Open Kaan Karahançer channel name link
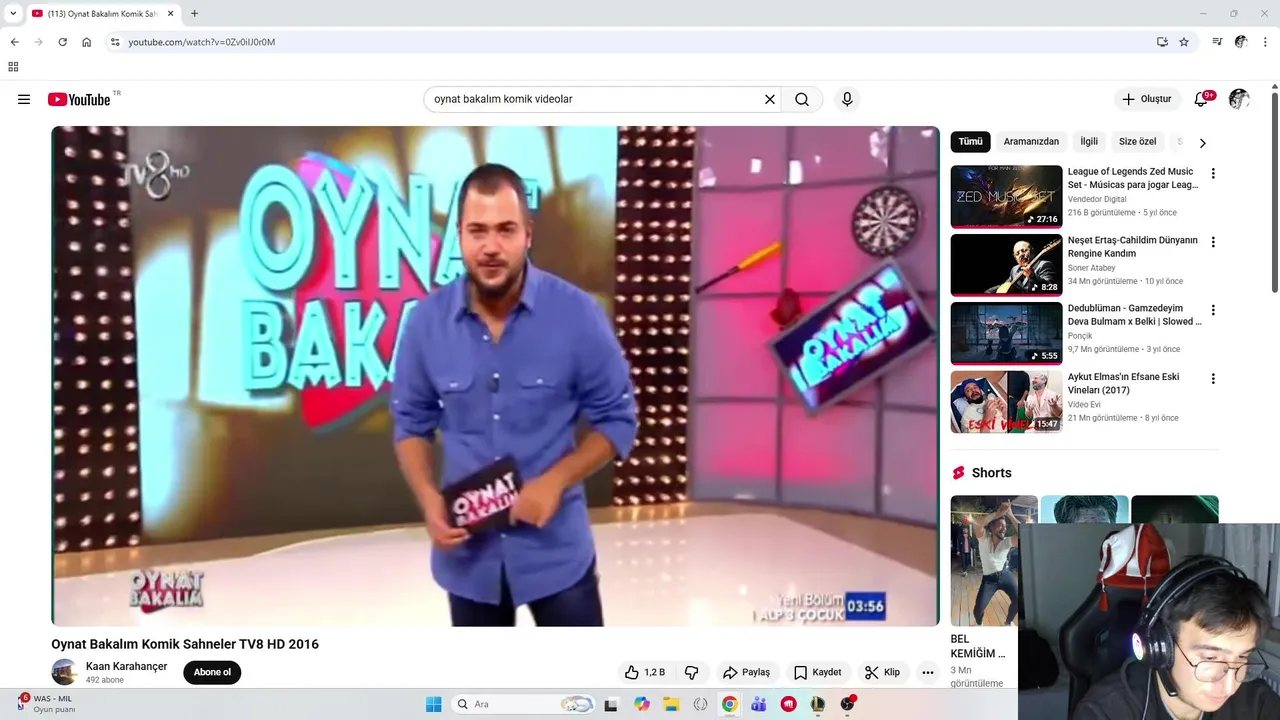Viewport: 1280px width, 720px height. click(126, 666)
